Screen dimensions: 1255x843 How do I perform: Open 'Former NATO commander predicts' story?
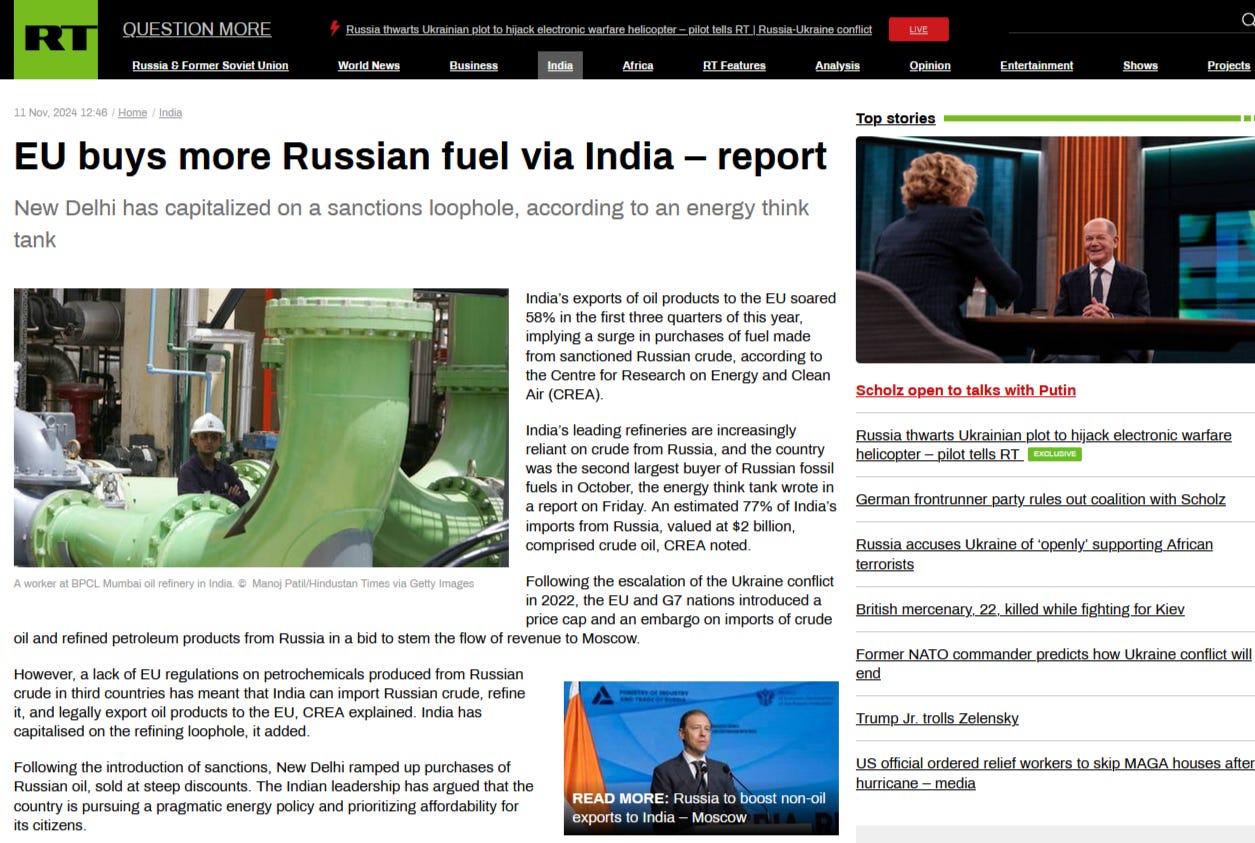click(1054, 663)
